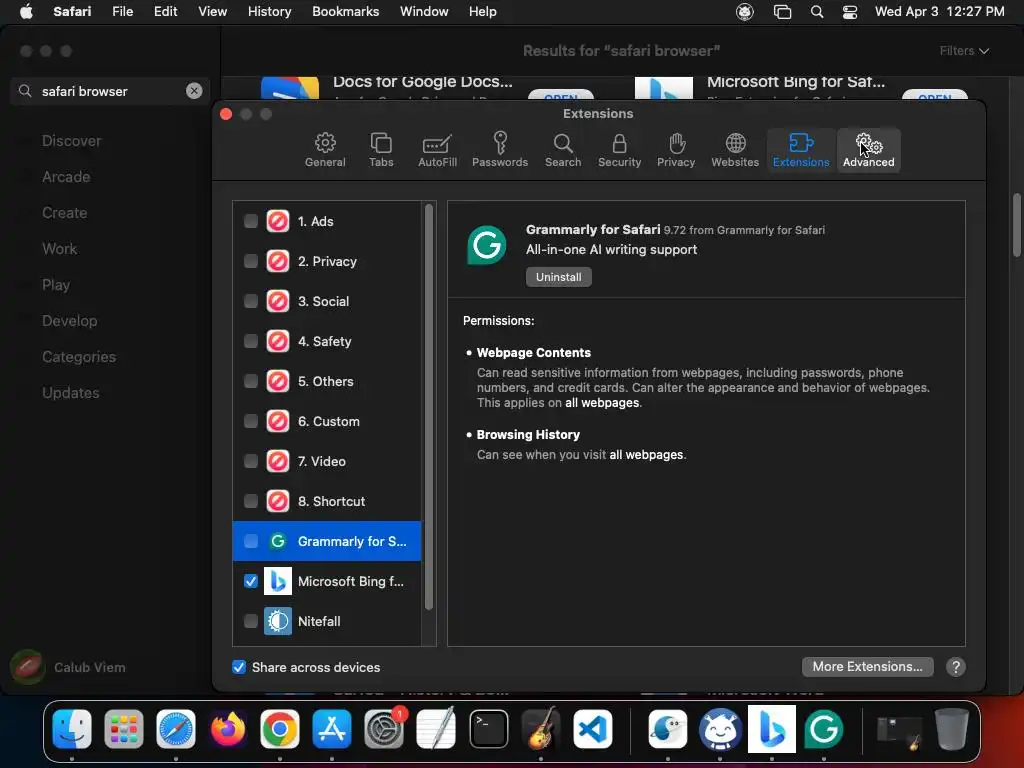
Task: Open the Extensions help question mark
Action: click(955, 667)
